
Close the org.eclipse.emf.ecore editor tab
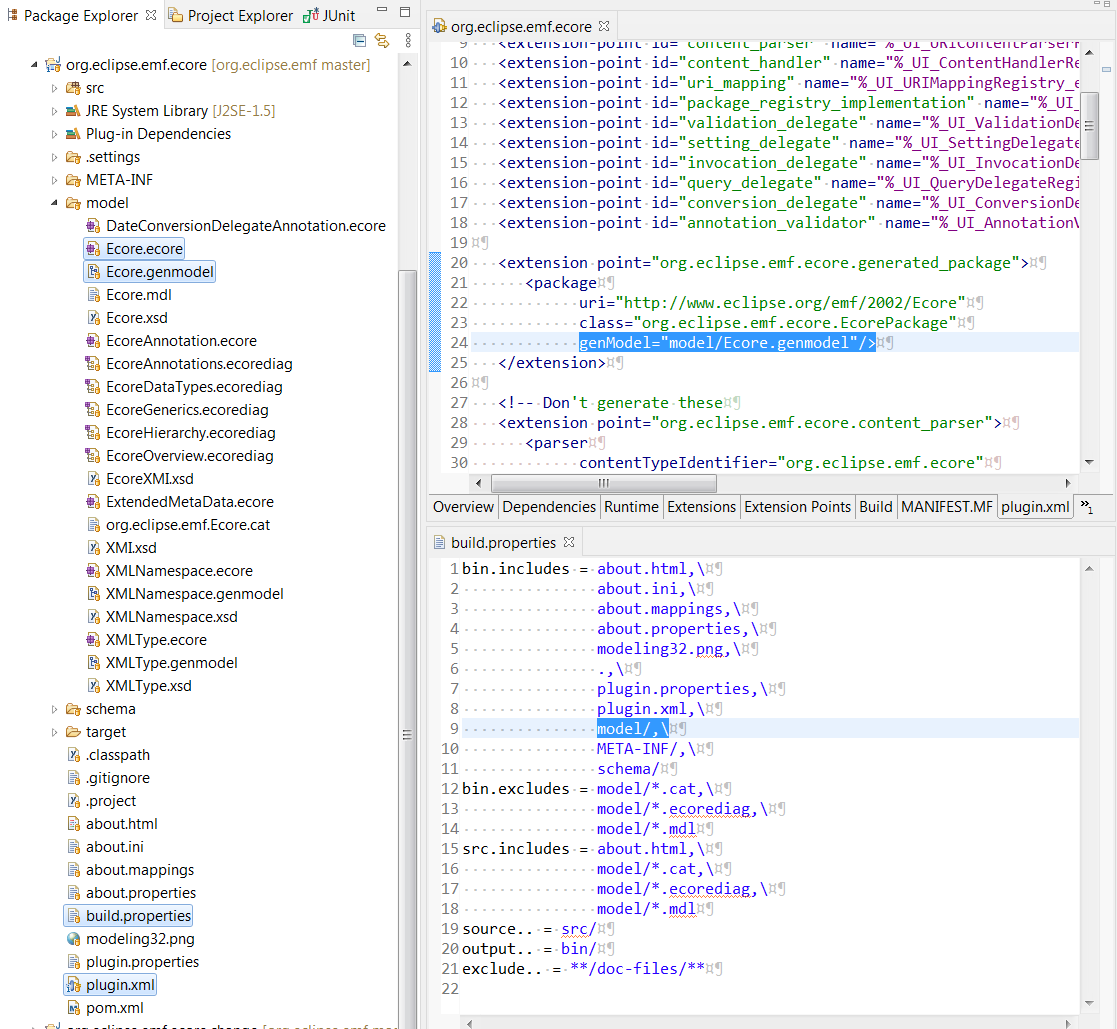click(x=605, y=26)
